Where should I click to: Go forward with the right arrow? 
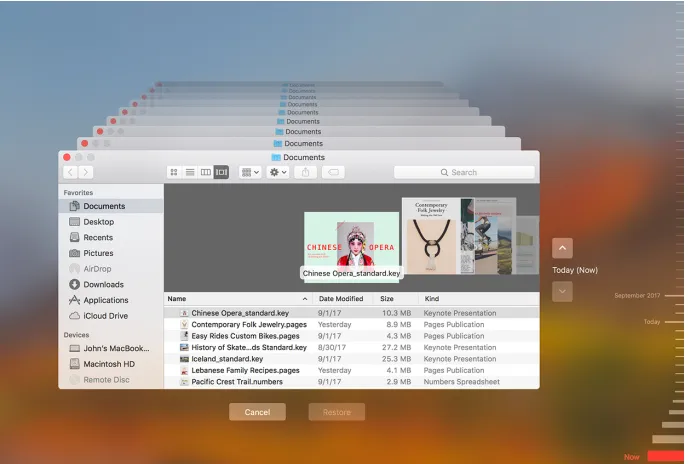pyautogui.click(x=86, y=172)
